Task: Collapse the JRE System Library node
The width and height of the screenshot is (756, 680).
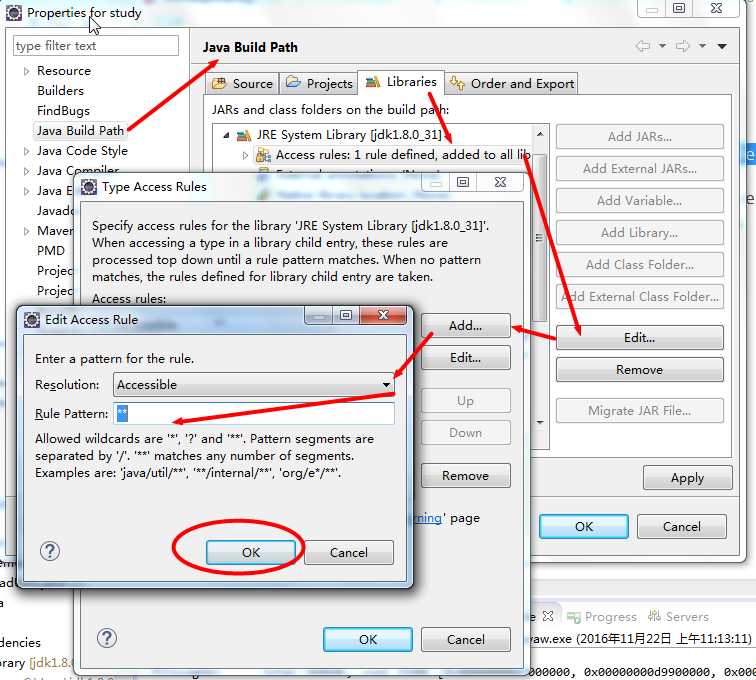Action: coord(226,135)
